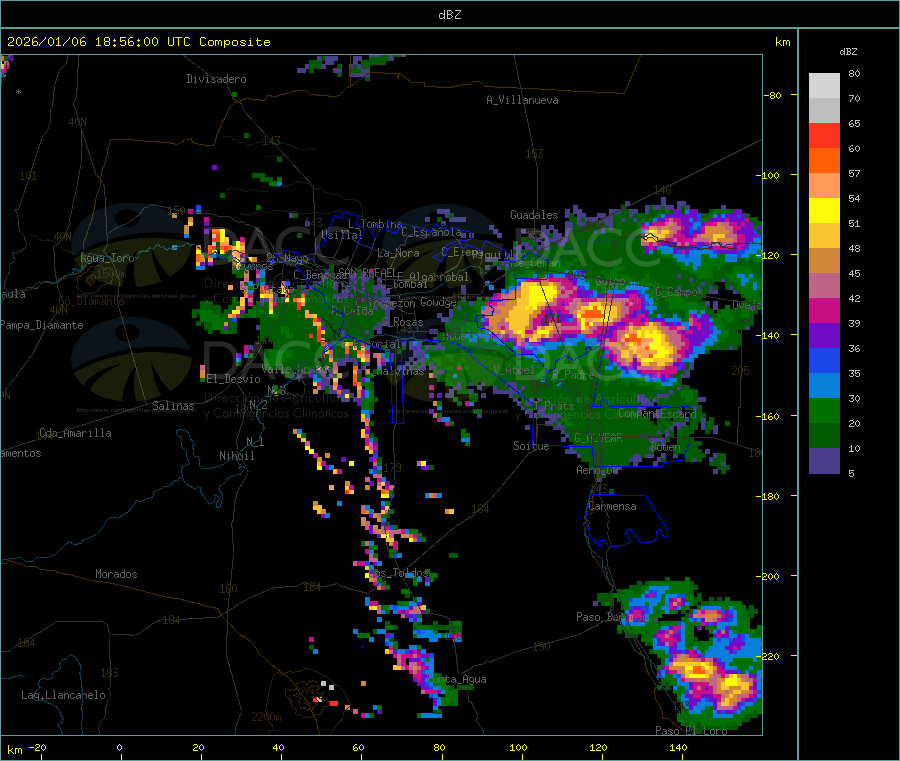Click the Lag_Llancanelo label
The image size is (900, 761).
63,694
